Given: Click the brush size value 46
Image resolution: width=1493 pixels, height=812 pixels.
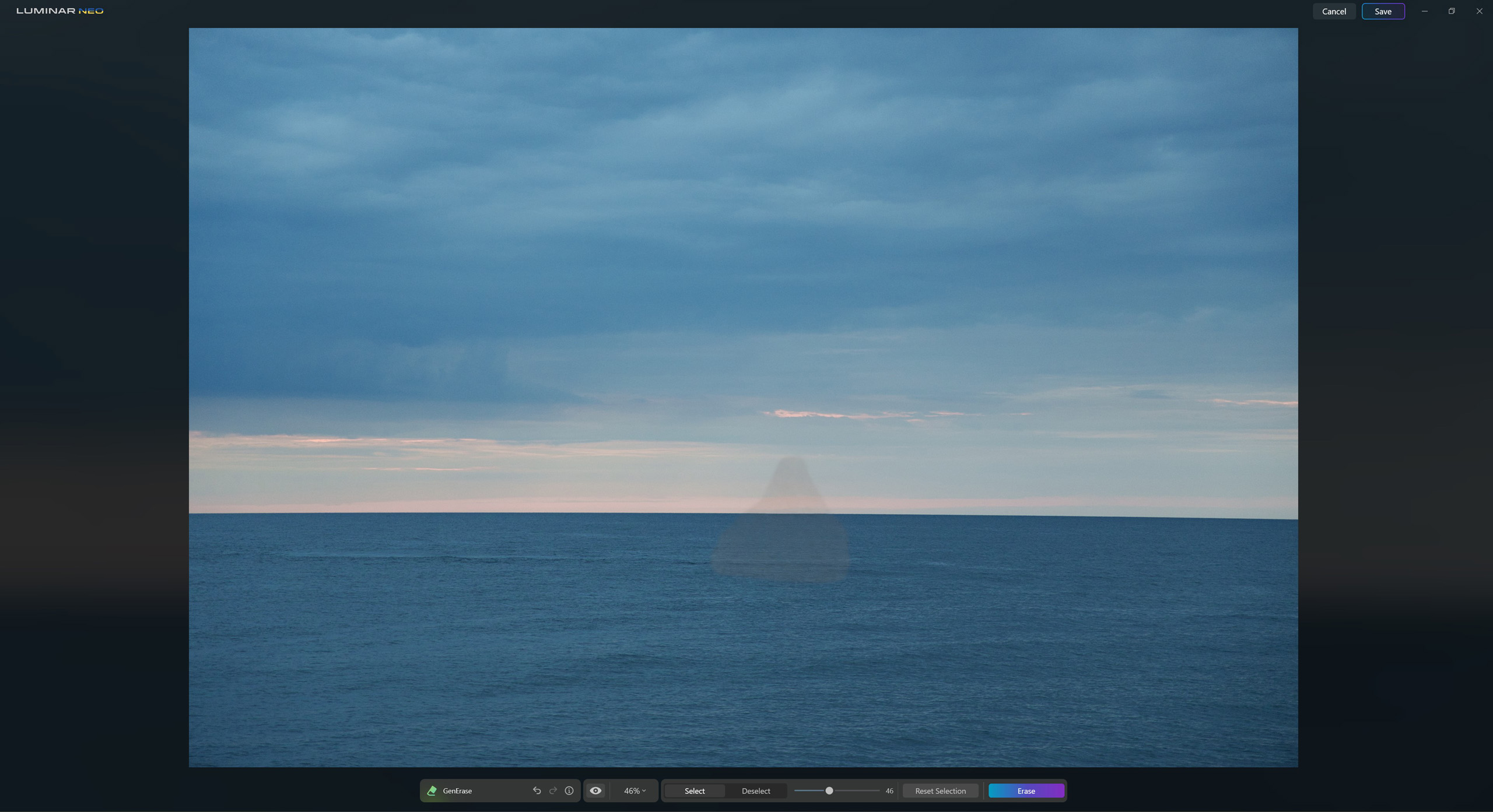Looking at the screenshot, I should [x=889, y=790].
